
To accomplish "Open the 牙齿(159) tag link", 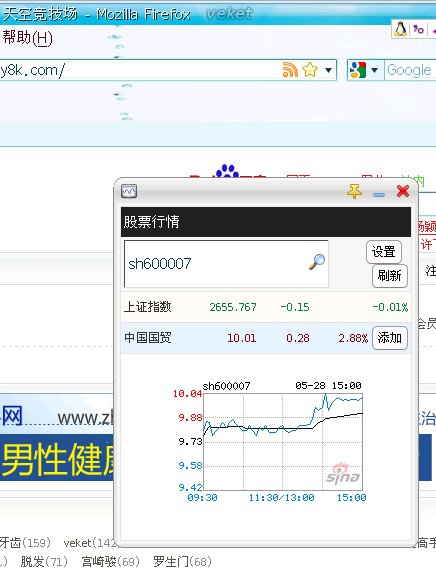I will pyautogui.click(x=25, y=543).
